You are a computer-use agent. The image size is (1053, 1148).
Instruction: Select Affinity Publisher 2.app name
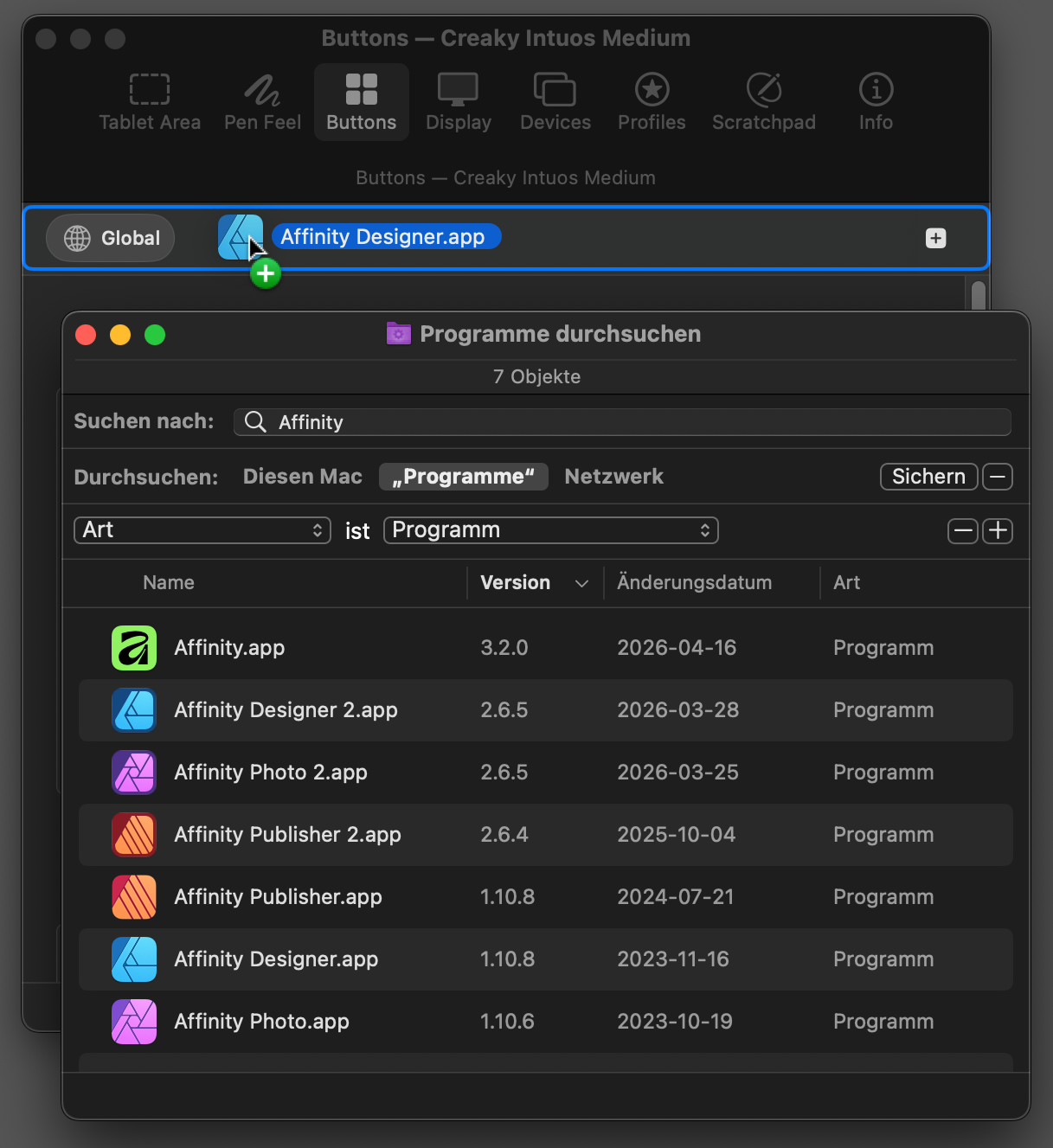(288, 835)
